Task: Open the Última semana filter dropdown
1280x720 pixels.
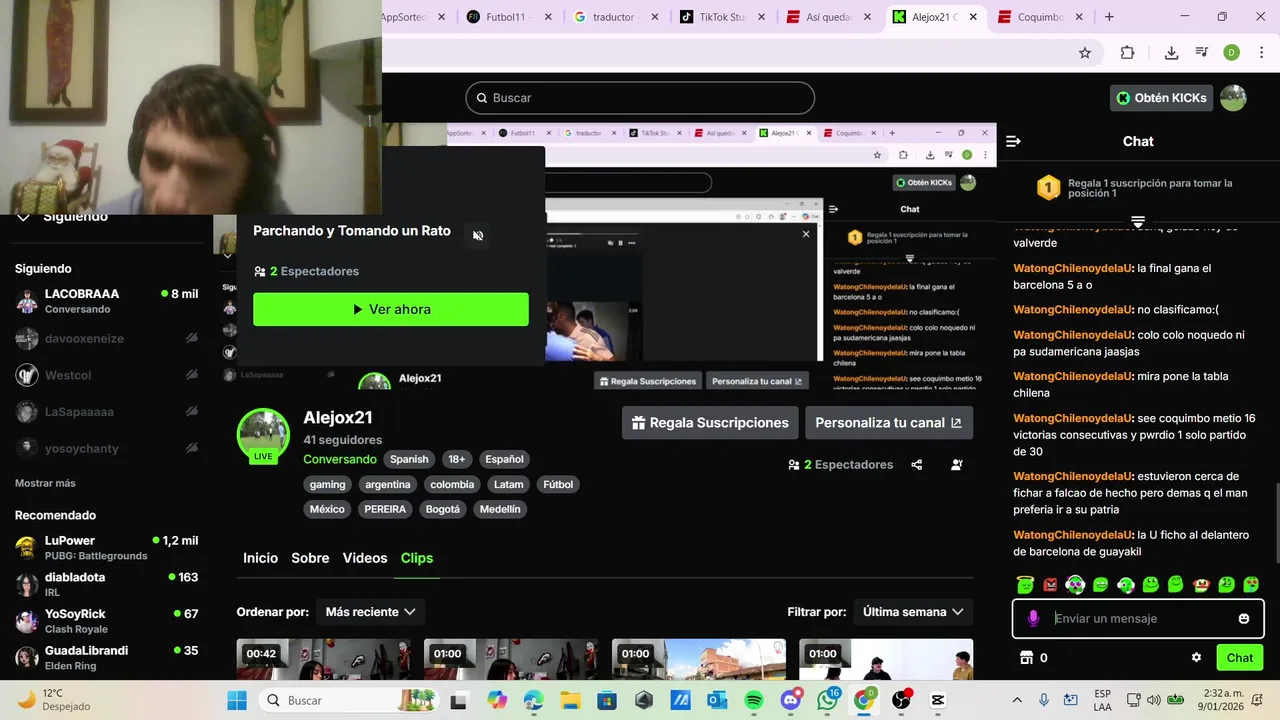Action: [913, 612]
